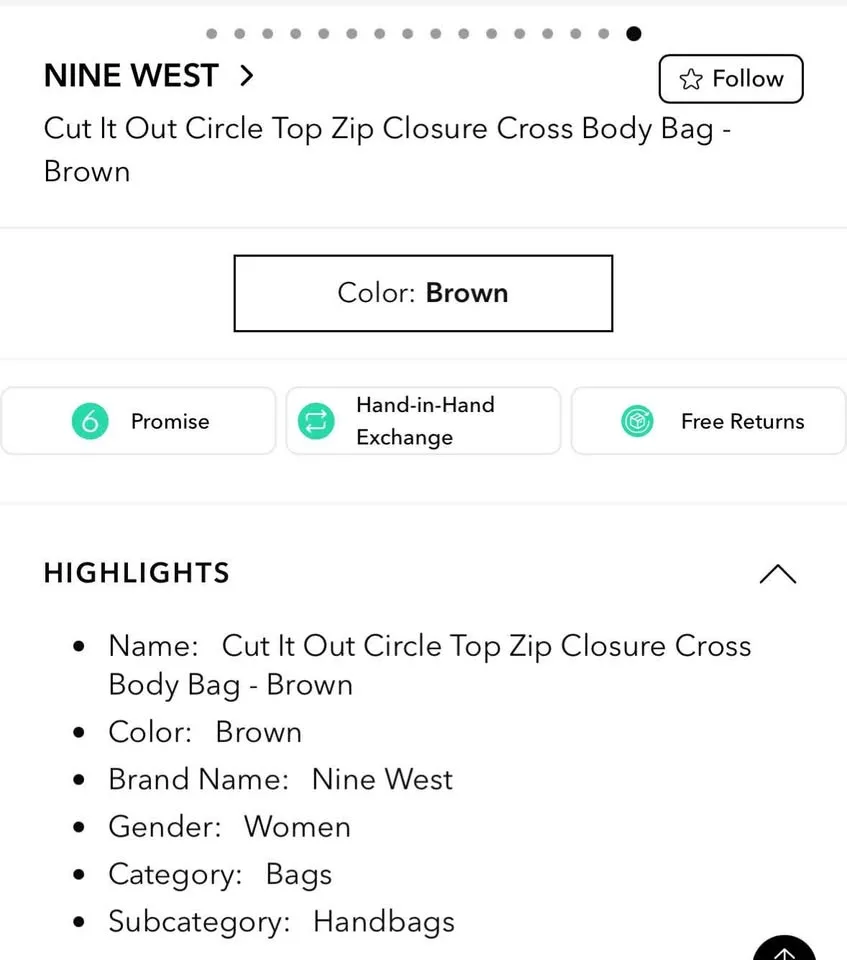
Task: Click the Subcategory: Handbags bullet text
Action: [x=281, y=922]
